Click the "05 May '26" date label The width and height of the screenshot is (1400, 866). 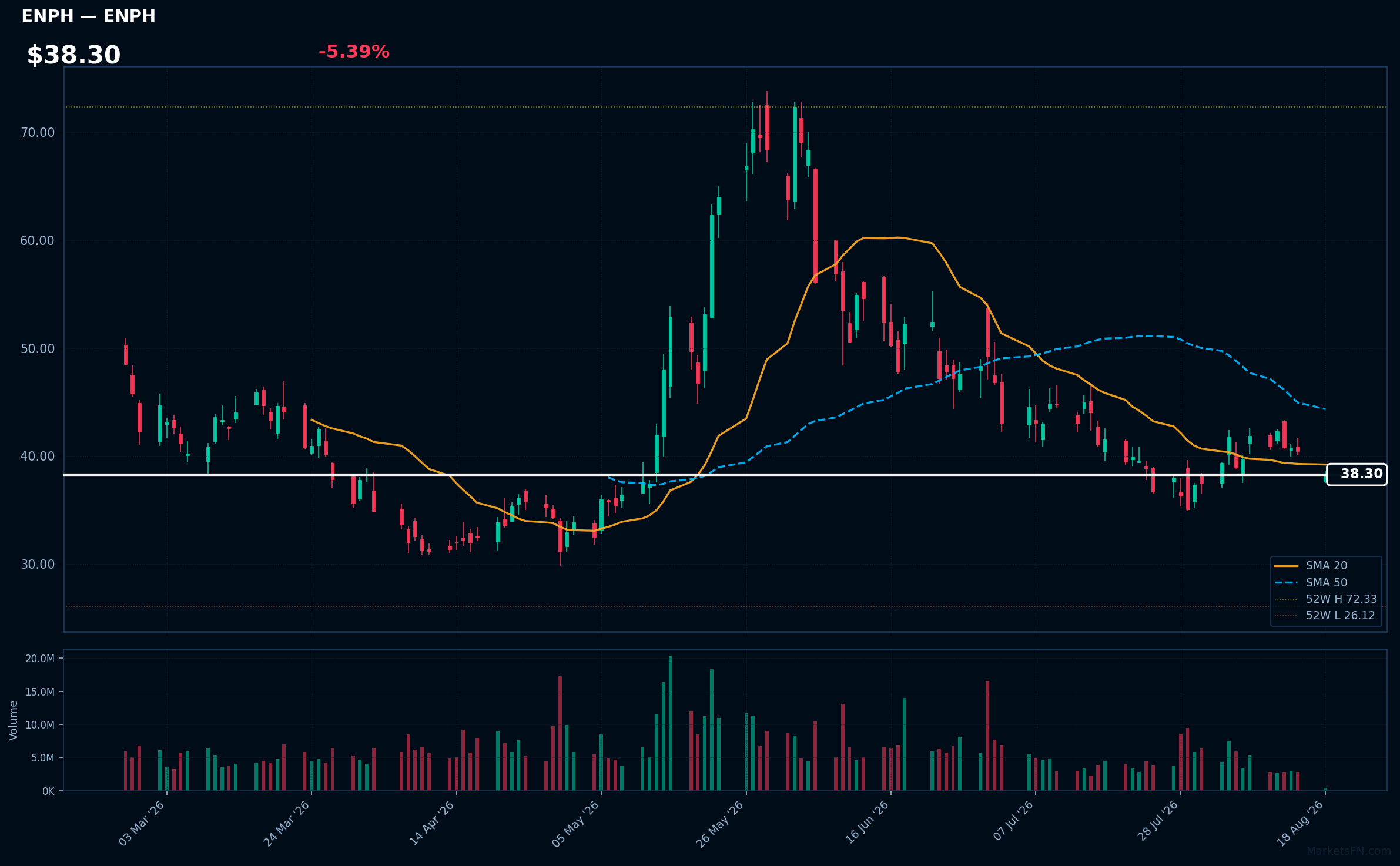tap(575, 824)
